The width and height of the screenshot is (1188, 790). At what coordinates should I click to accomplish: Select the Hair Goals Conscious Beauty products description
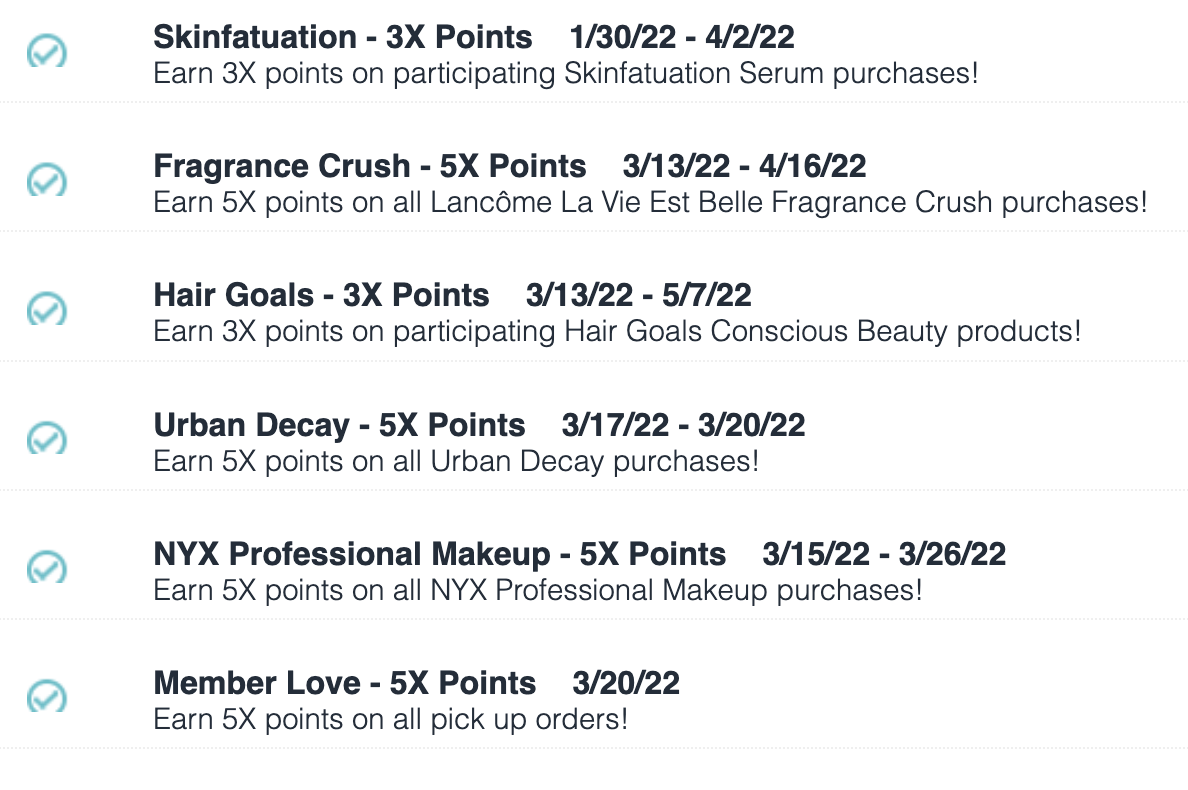[617, 332]
